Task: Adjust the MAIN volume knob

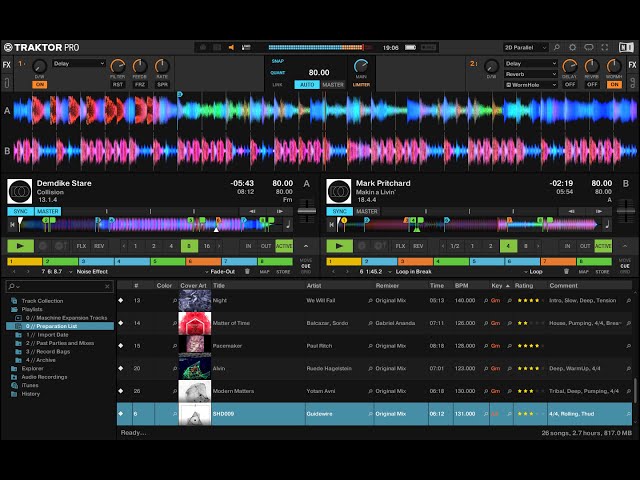Action: pyautogui.click(x=361, y=66)
